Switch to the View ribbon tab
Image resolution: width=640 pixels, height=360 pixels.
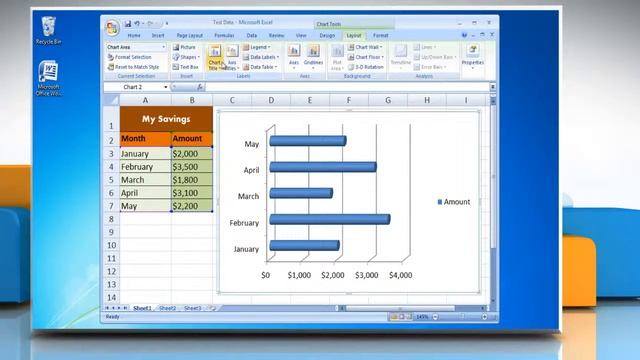[x=301, y=36]
